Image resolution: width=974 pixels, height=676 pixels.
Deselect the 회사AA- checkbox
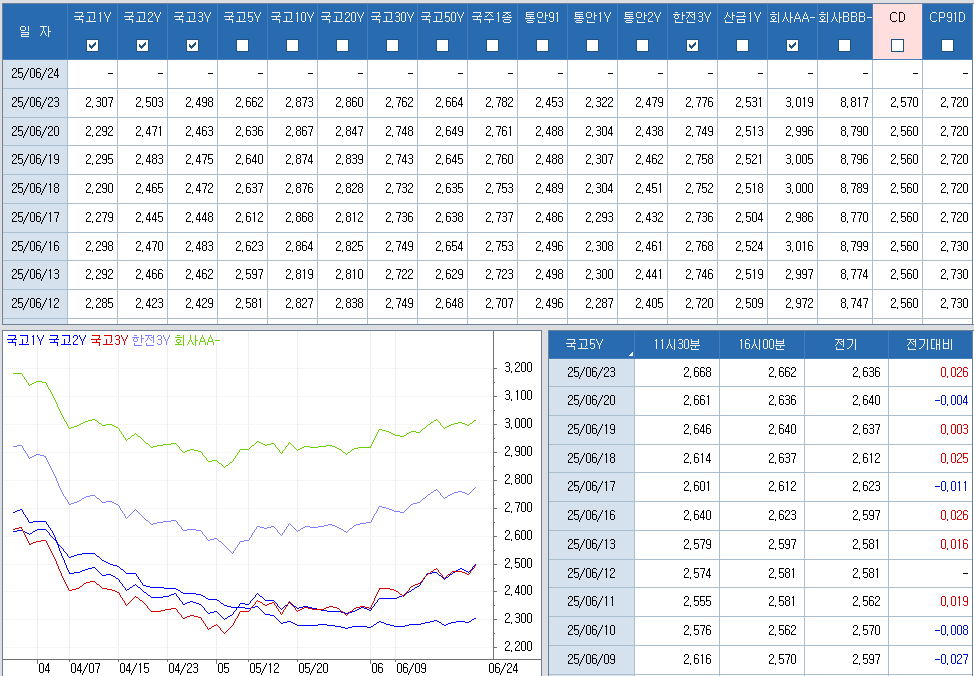(x=793, y=45)
